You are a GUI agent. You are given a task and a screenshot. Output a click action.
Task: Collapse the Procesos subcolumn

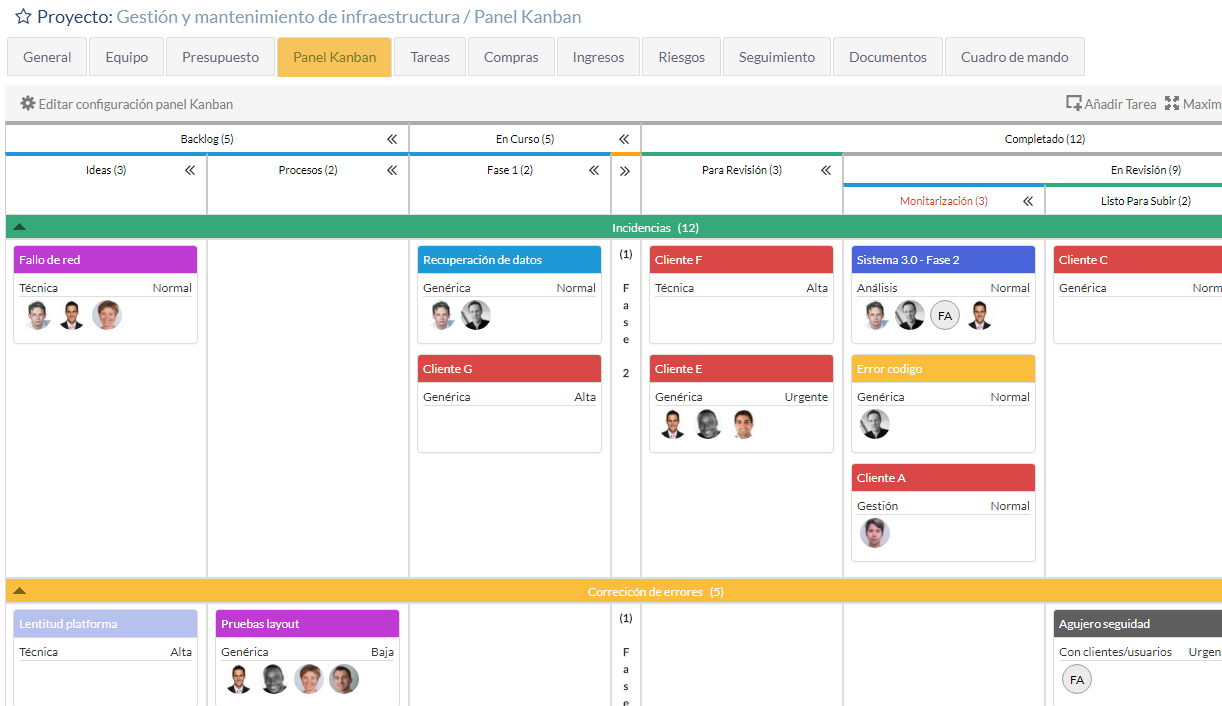[x=391, y=170]
